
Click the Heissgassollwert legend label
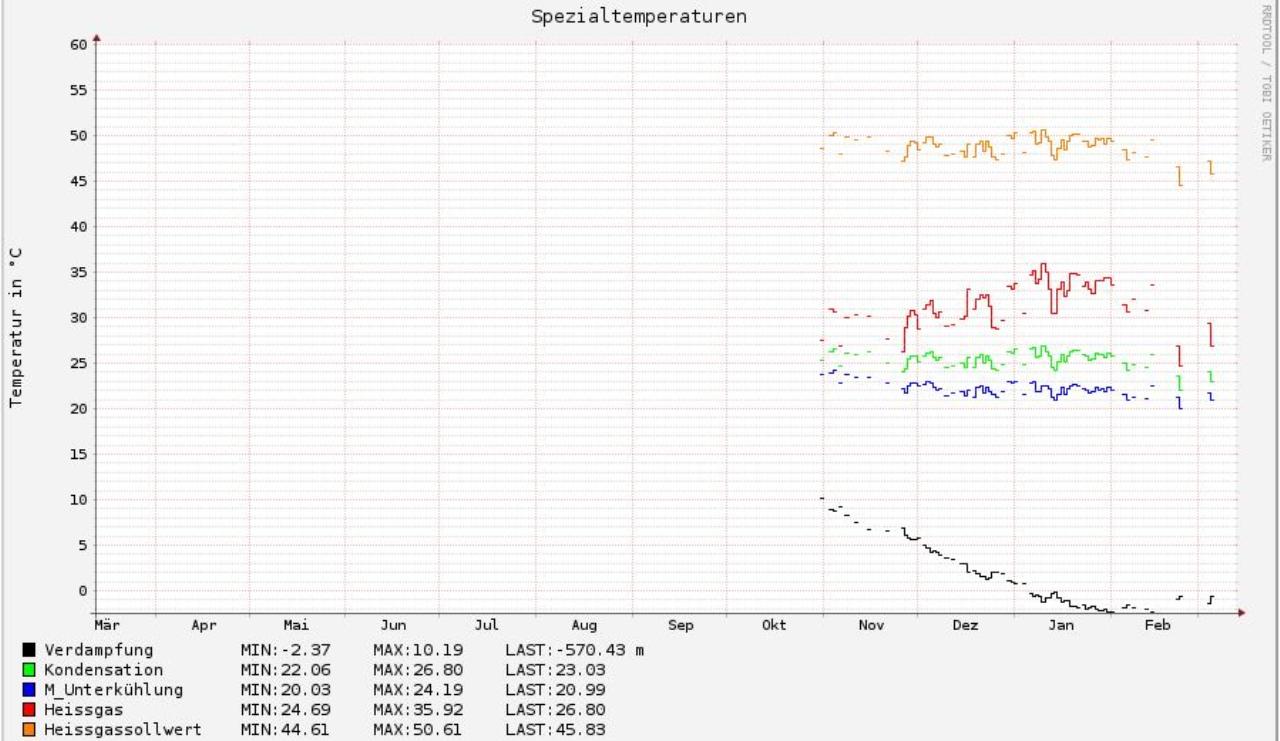click(123, 730)
